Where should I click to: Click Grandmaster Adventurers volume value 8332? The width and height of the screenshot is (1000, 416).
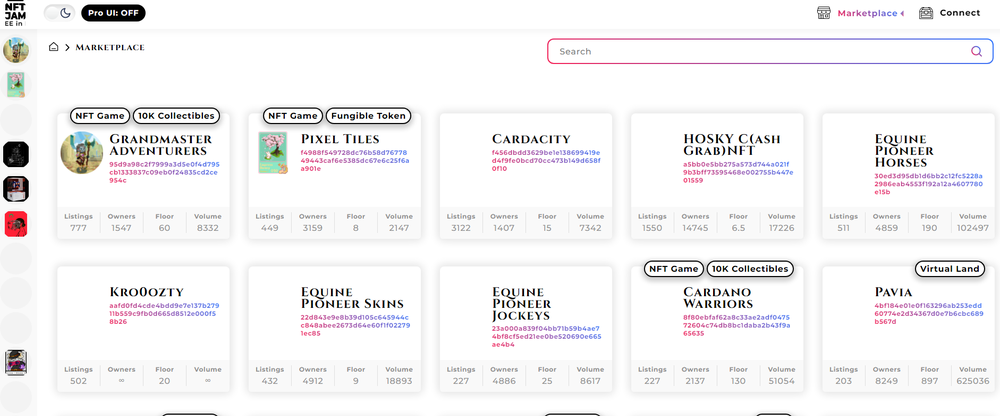point(208,228)
